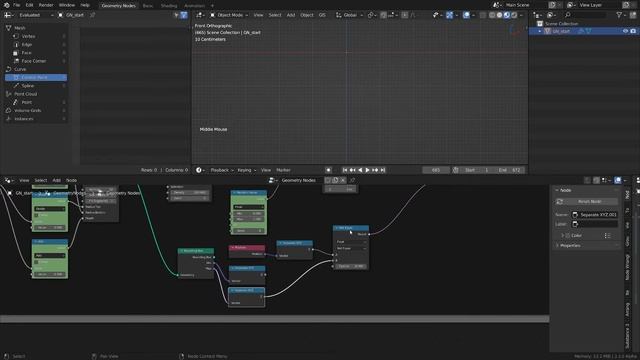Image resolution: width=640 pixels, height=360 pixels.
Task: Open Global transform orientation dropdown
Action: coord(349,15)
